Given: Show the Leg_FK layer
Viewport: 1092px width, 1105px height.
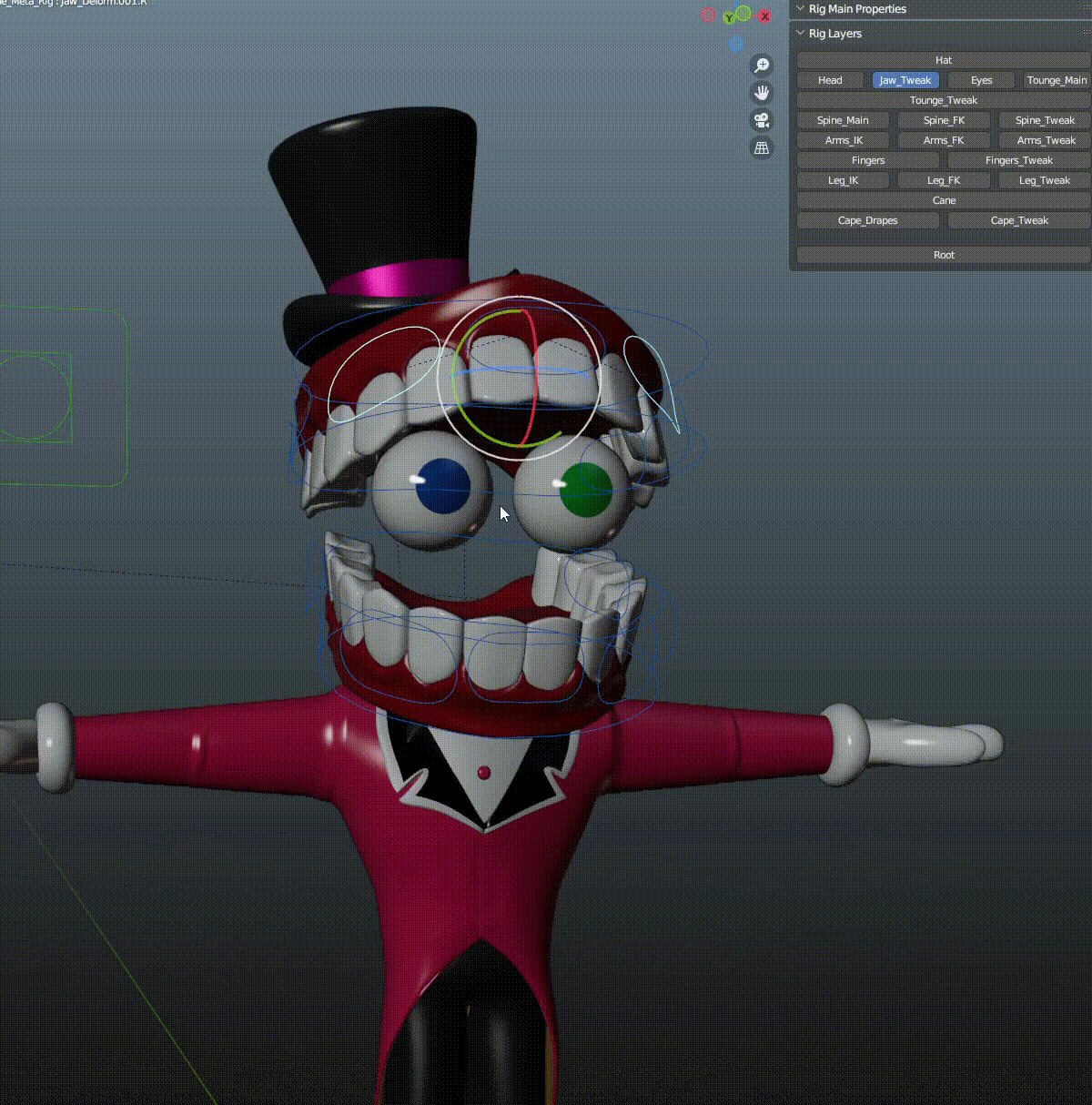Looking at the screenshot, I should point(944,180).
